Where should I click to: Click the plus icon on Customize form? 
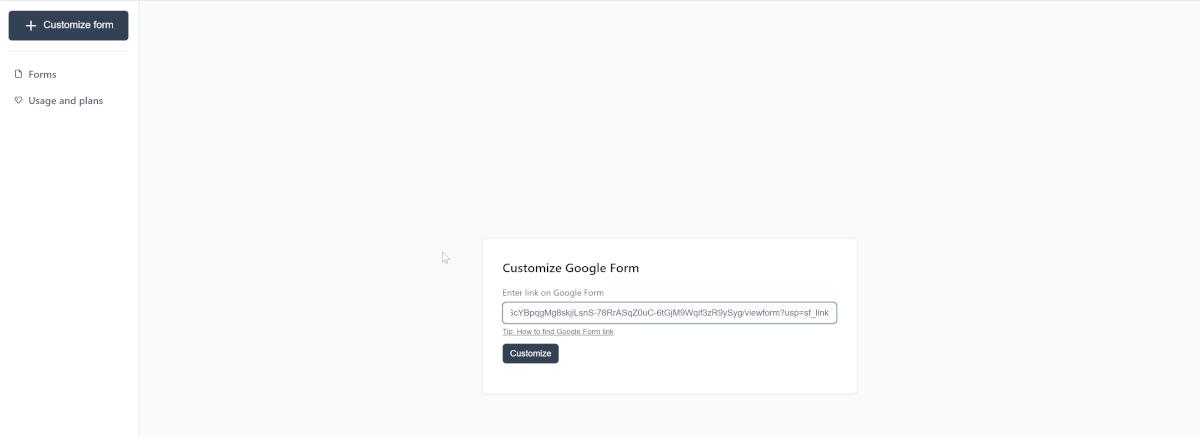tap(31, 25)
